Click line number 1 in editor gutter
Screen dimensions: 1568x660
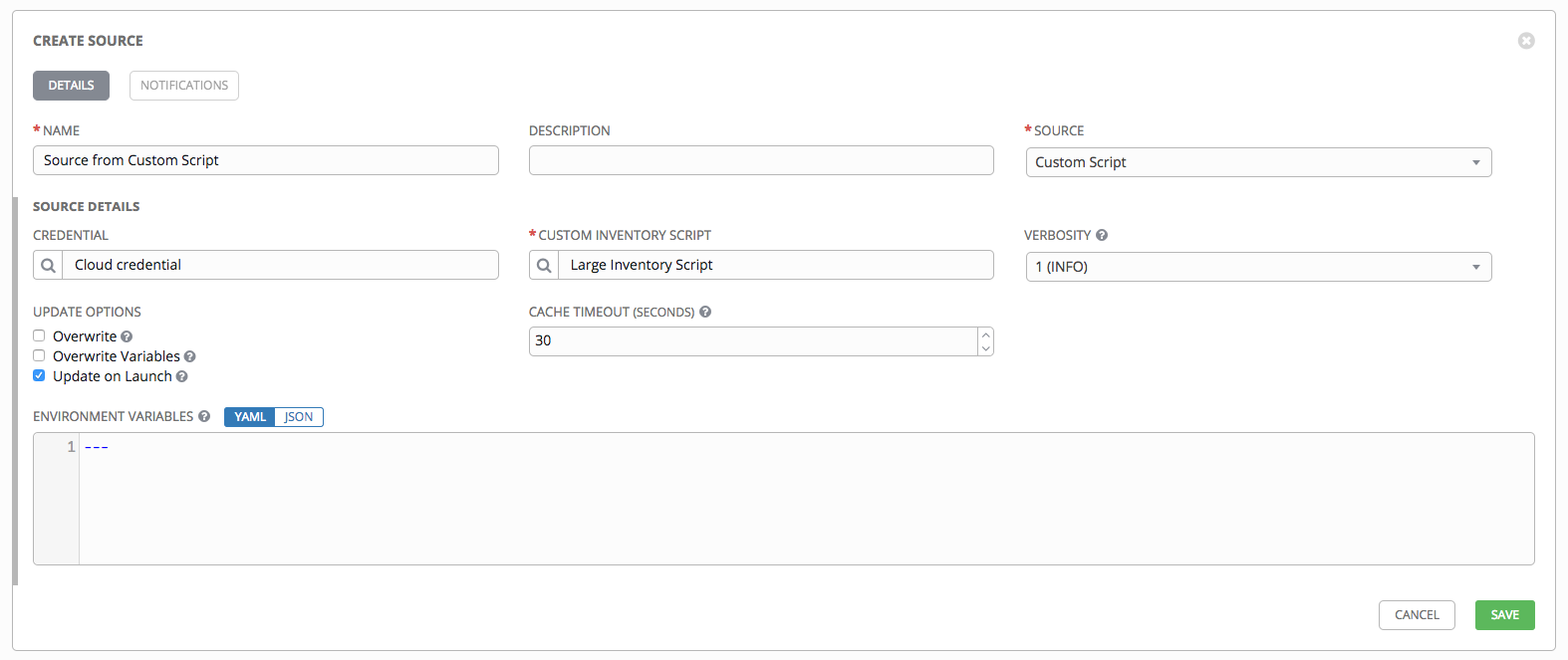point(71,447)
